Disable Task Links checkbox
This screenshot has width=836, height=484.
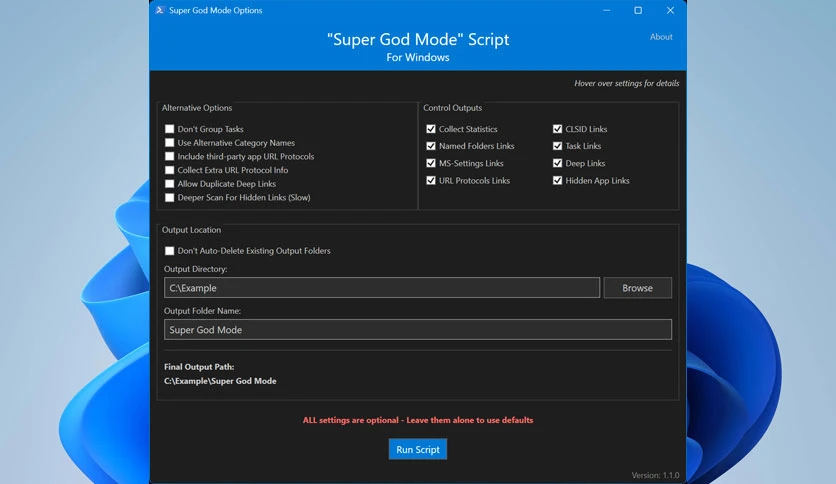pyautogui.click(x=557, y=146)
